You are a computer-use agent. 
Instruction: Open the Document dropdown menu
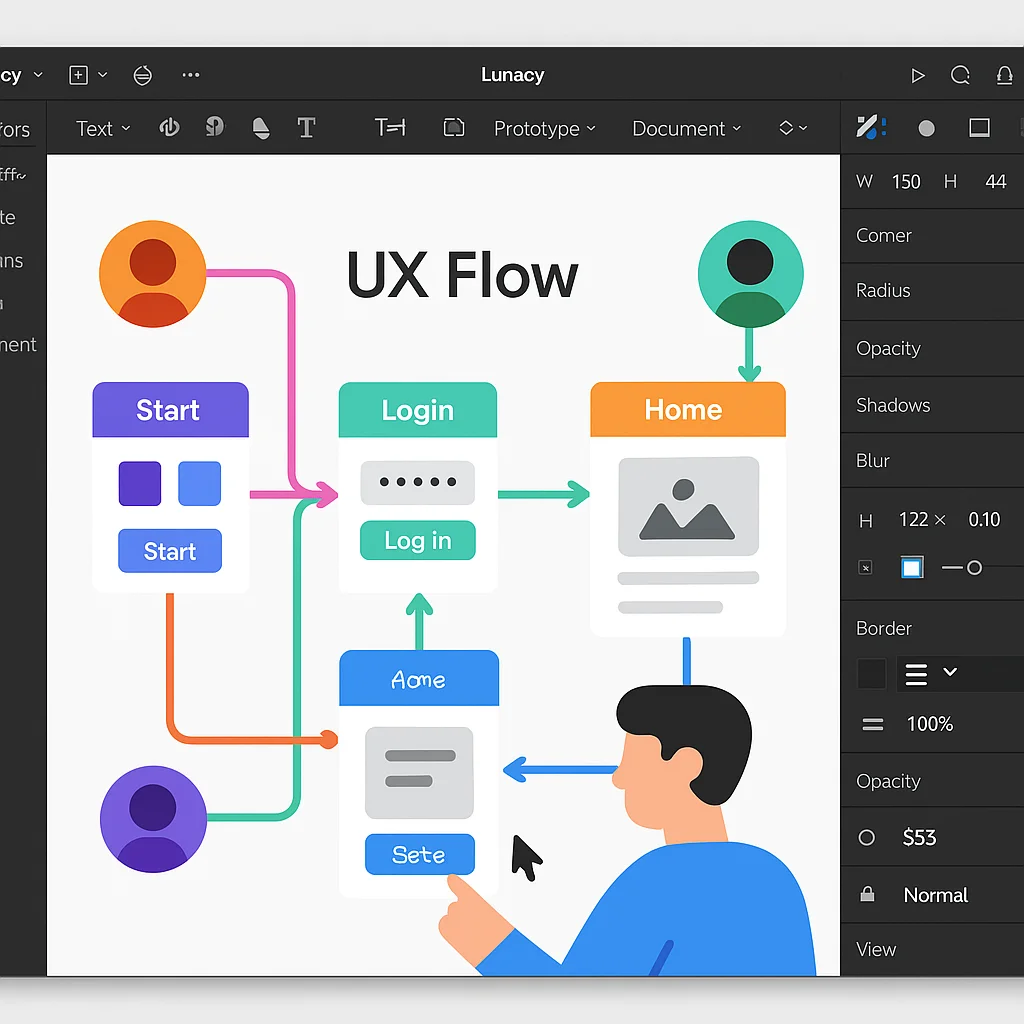click(686, 128)
